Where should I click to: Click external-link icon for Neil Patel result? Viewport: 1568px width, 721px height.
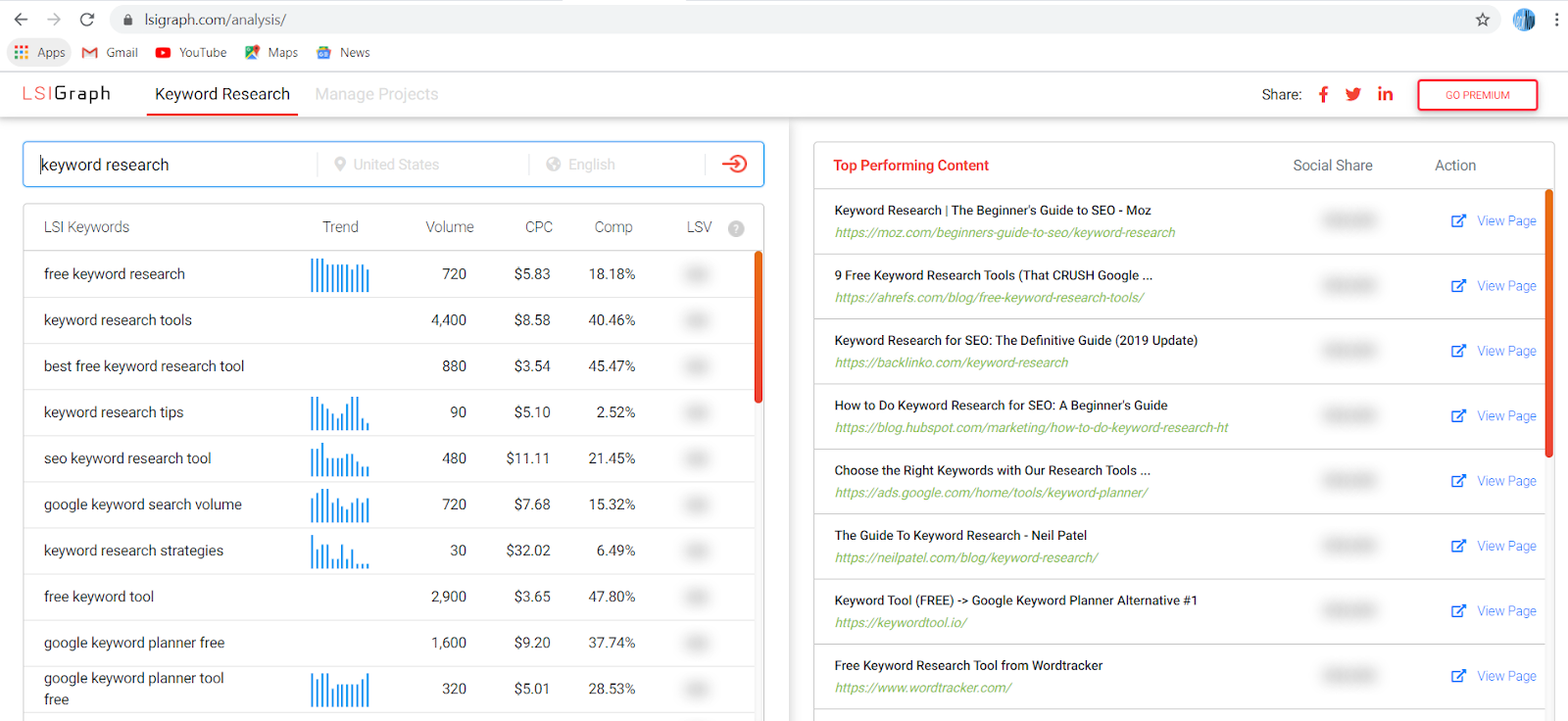pos(1458,546)
